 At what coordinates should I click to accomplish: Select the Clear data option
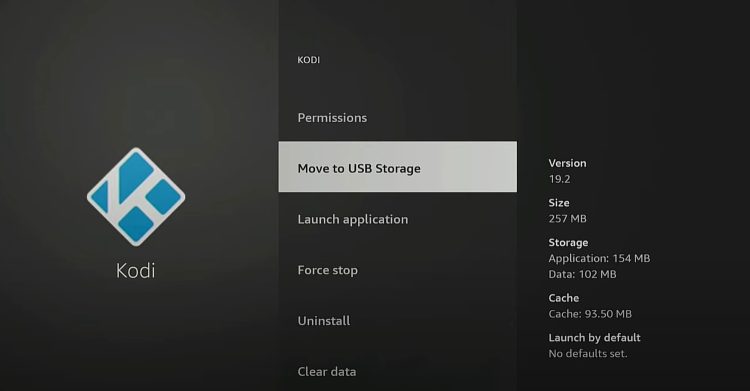[397, 371]
